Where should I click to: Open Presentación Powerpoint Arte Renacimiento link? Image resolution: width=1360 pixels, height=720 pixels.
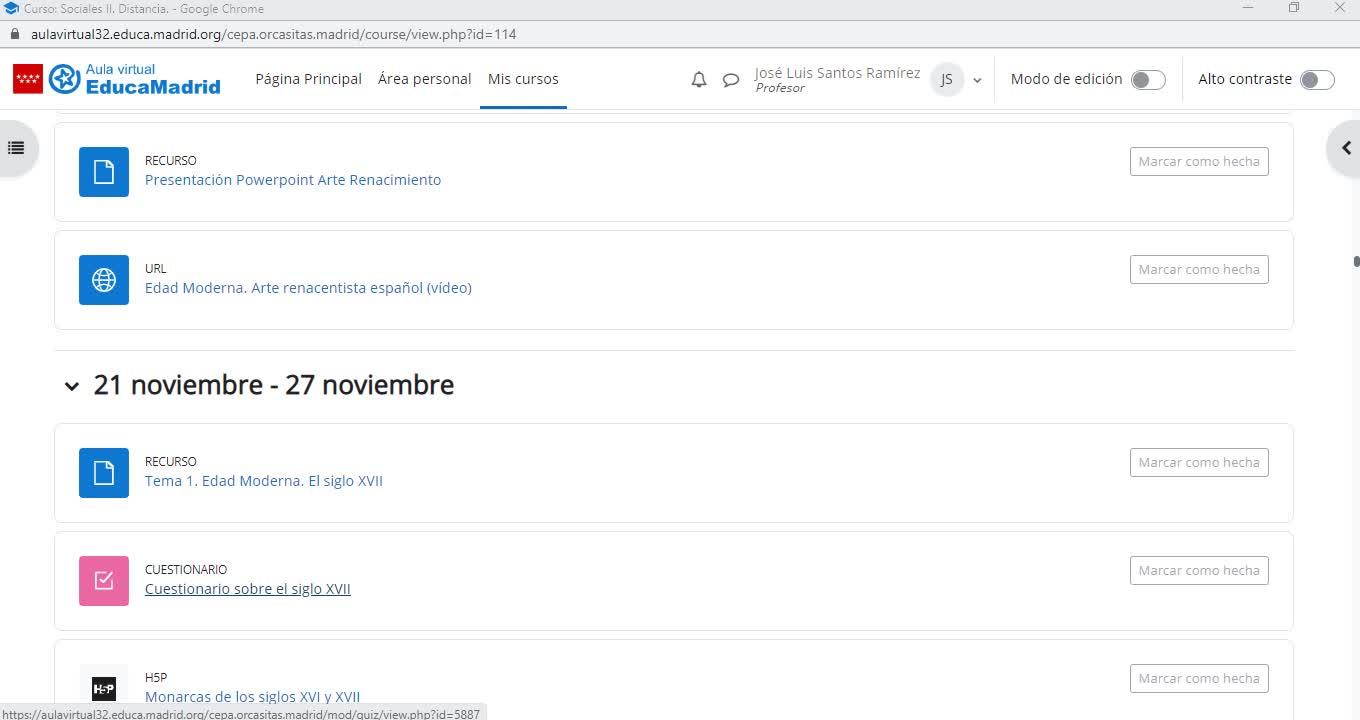[x=293, y=180]
